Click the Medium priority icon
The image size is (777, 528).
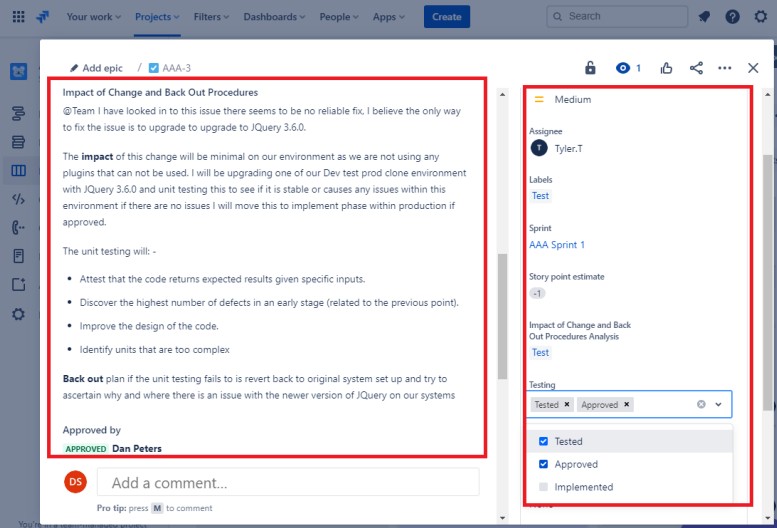(539, 99)
